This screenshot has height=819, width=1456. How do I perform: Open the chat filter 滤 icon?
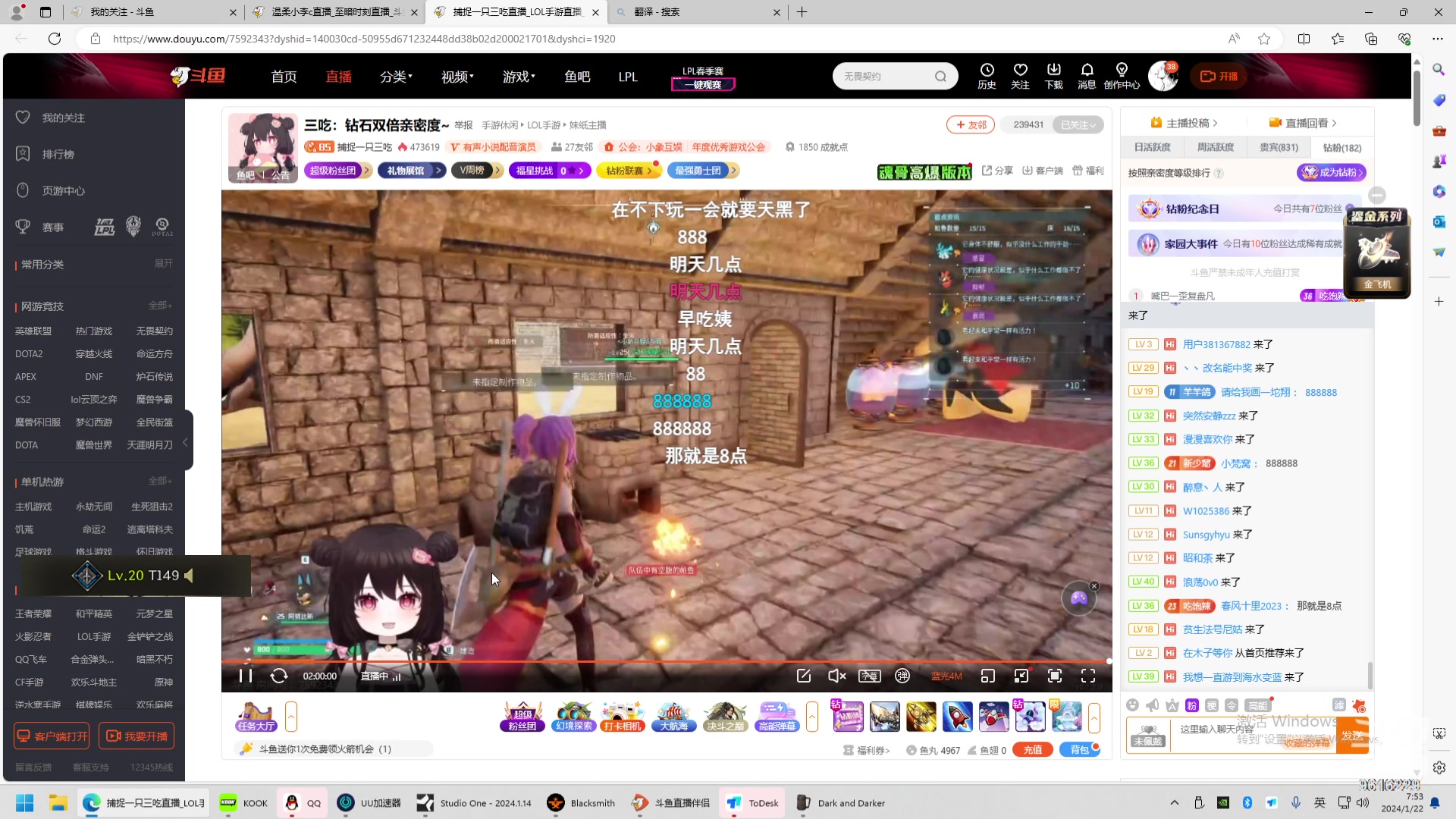tap(1338, 705)
